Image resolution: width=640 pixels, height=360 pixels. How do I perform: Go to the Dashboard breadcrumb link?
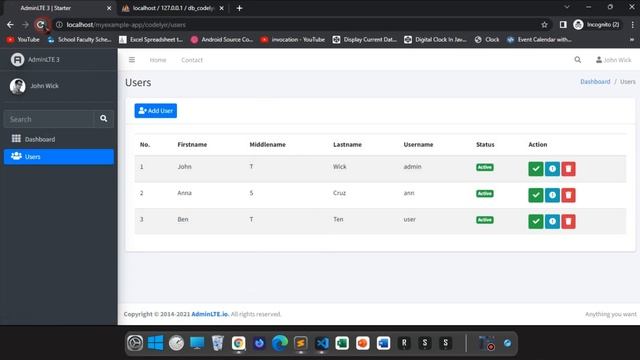[x=595, y=82]
